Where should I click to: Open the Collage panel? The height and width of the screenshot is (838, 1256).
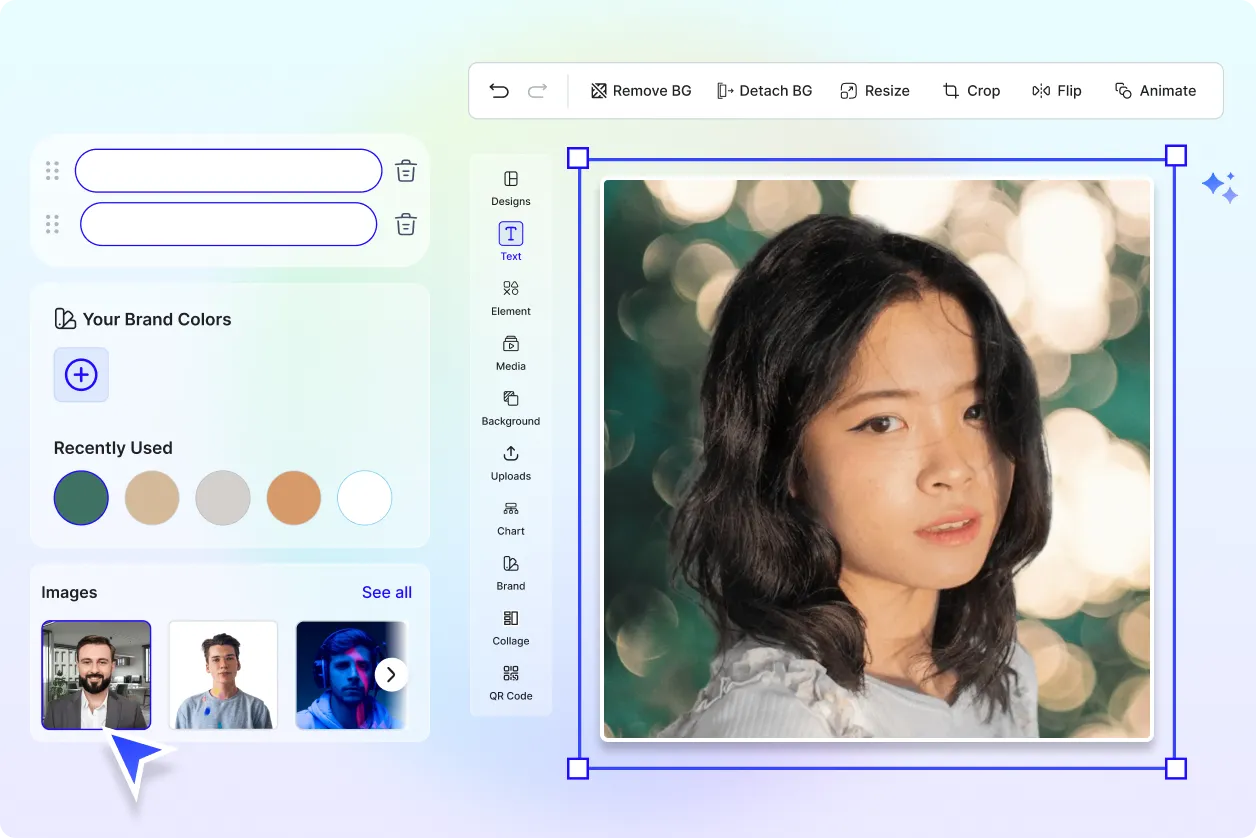510,627
